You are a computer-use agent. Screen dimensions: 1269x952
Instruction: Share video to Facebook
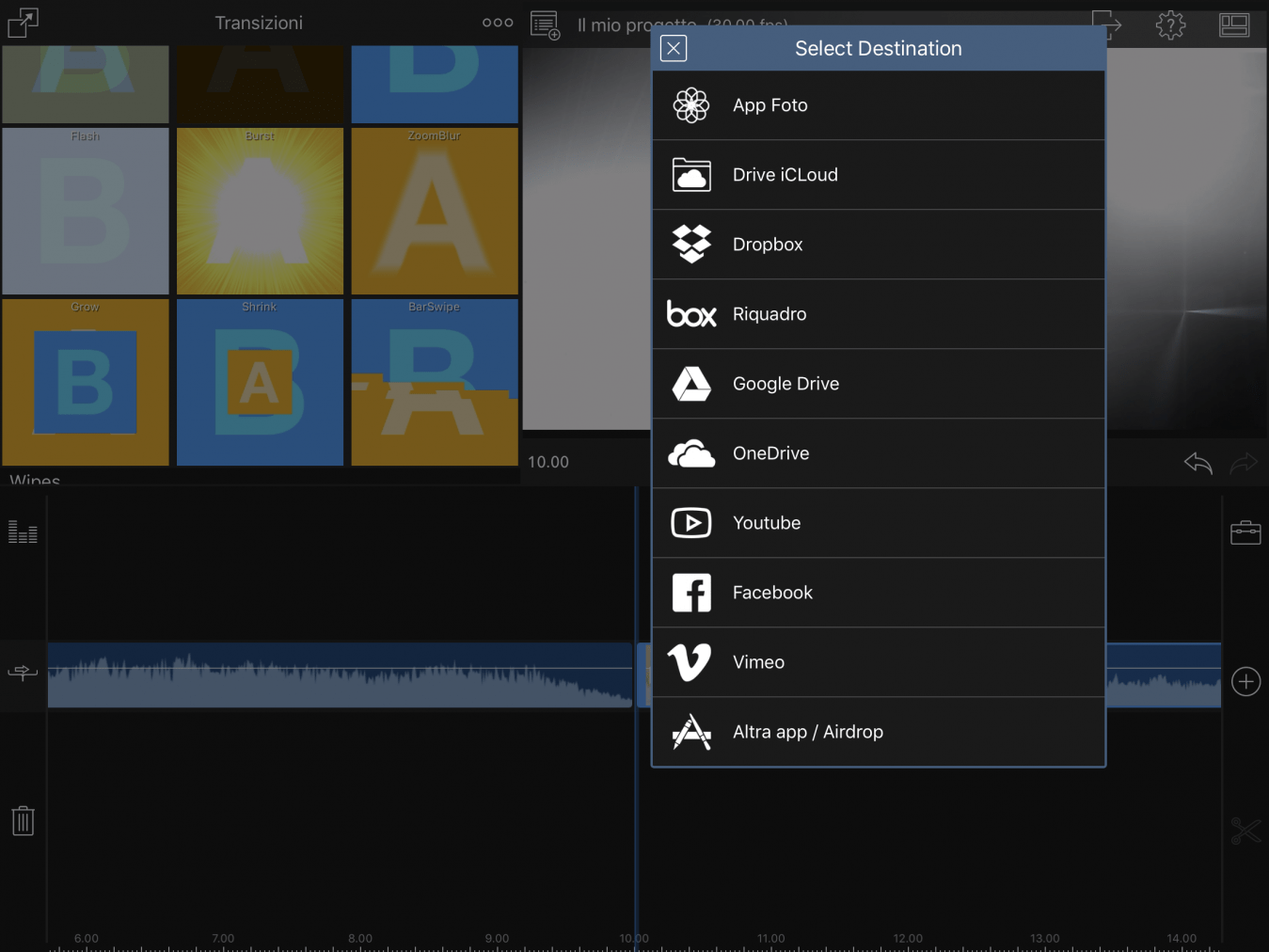879,593
